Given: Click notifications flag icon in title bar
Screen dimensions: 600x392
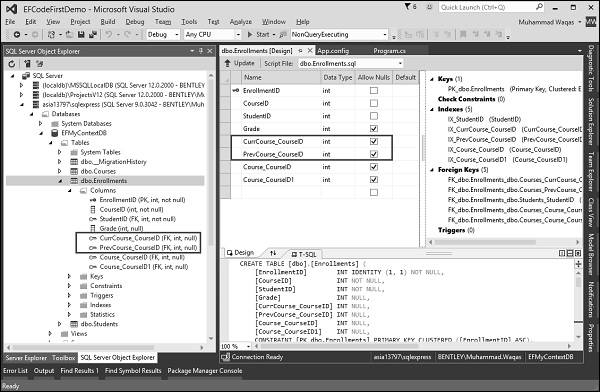Looking at the screenshot, I should (x=408, y=7).
